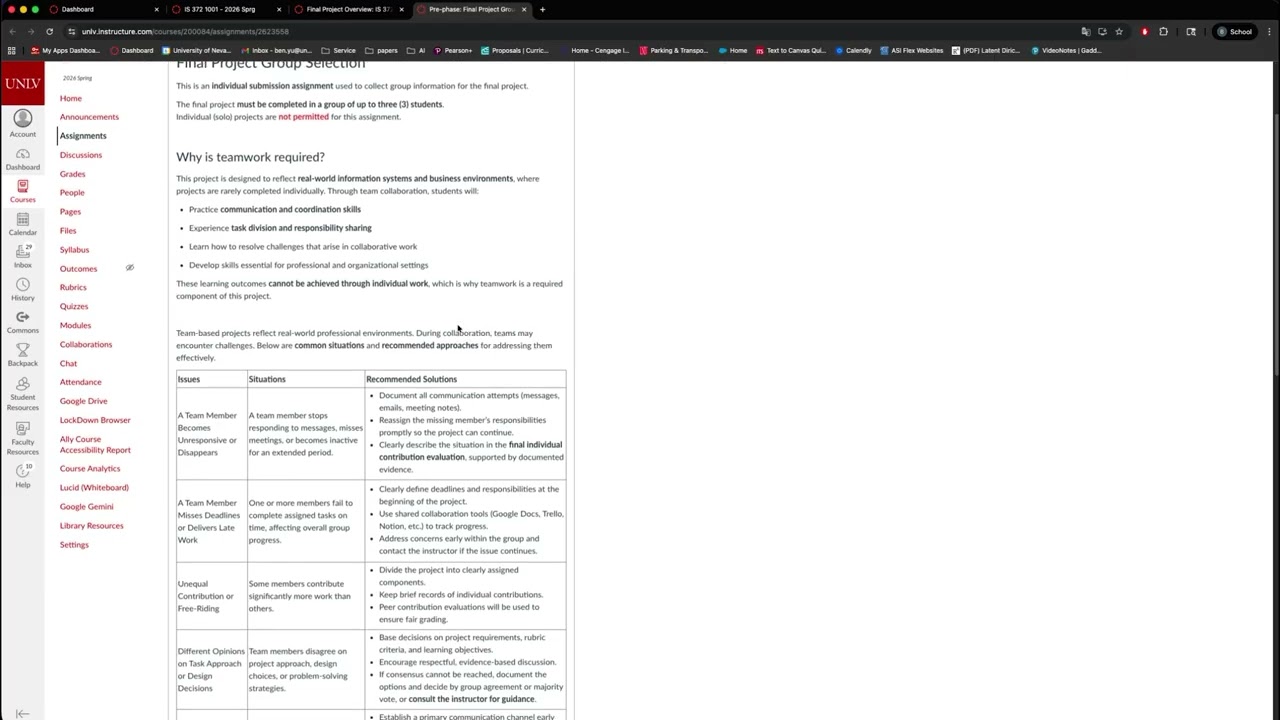The height and width of the screenshot is (720, 1280).
Task: Open the Backpack global navigation icon
Action: [x=22, y=356]
